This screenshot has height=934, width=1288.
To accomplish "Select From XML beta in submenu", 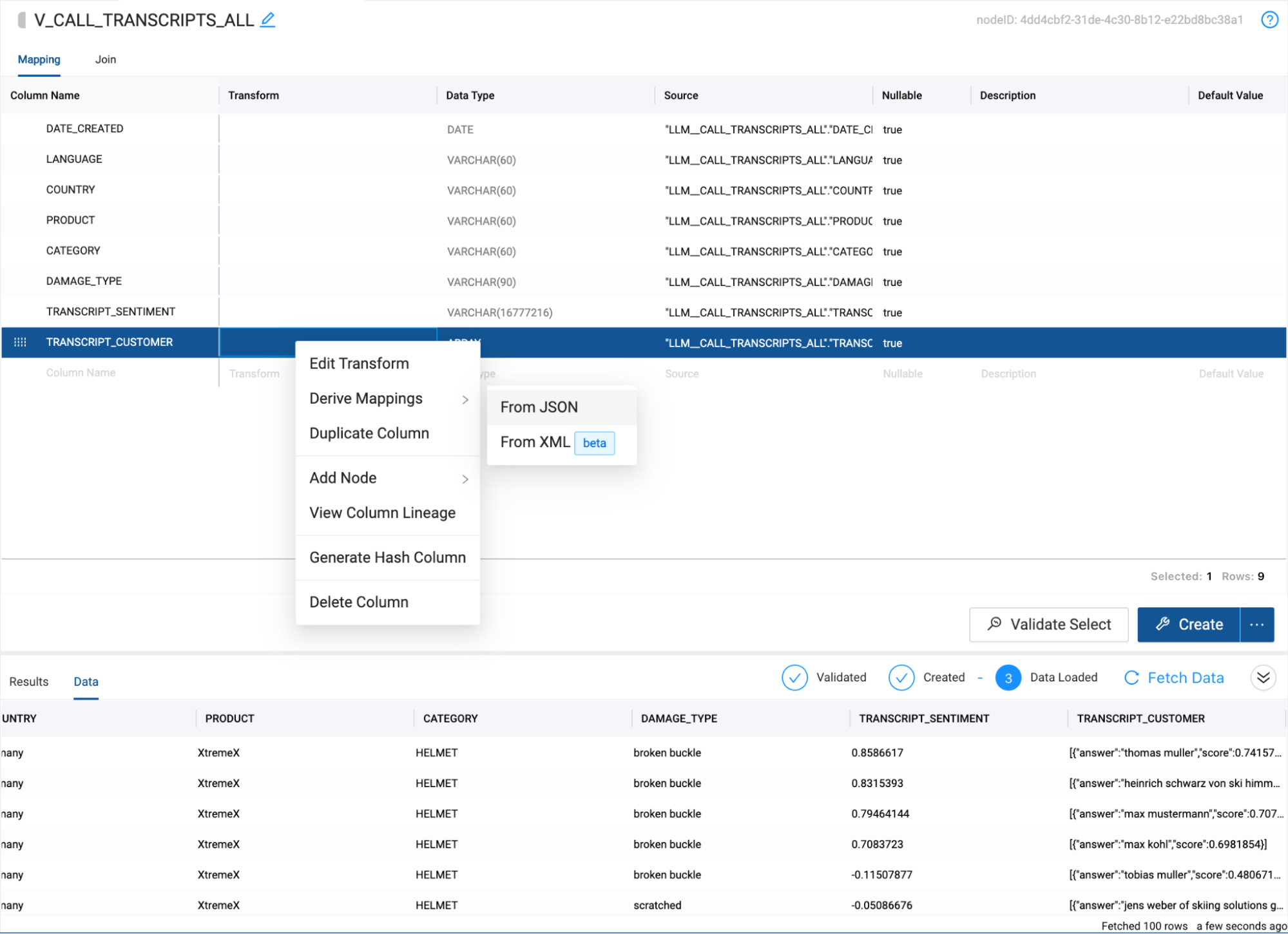I will click(561, 443).
